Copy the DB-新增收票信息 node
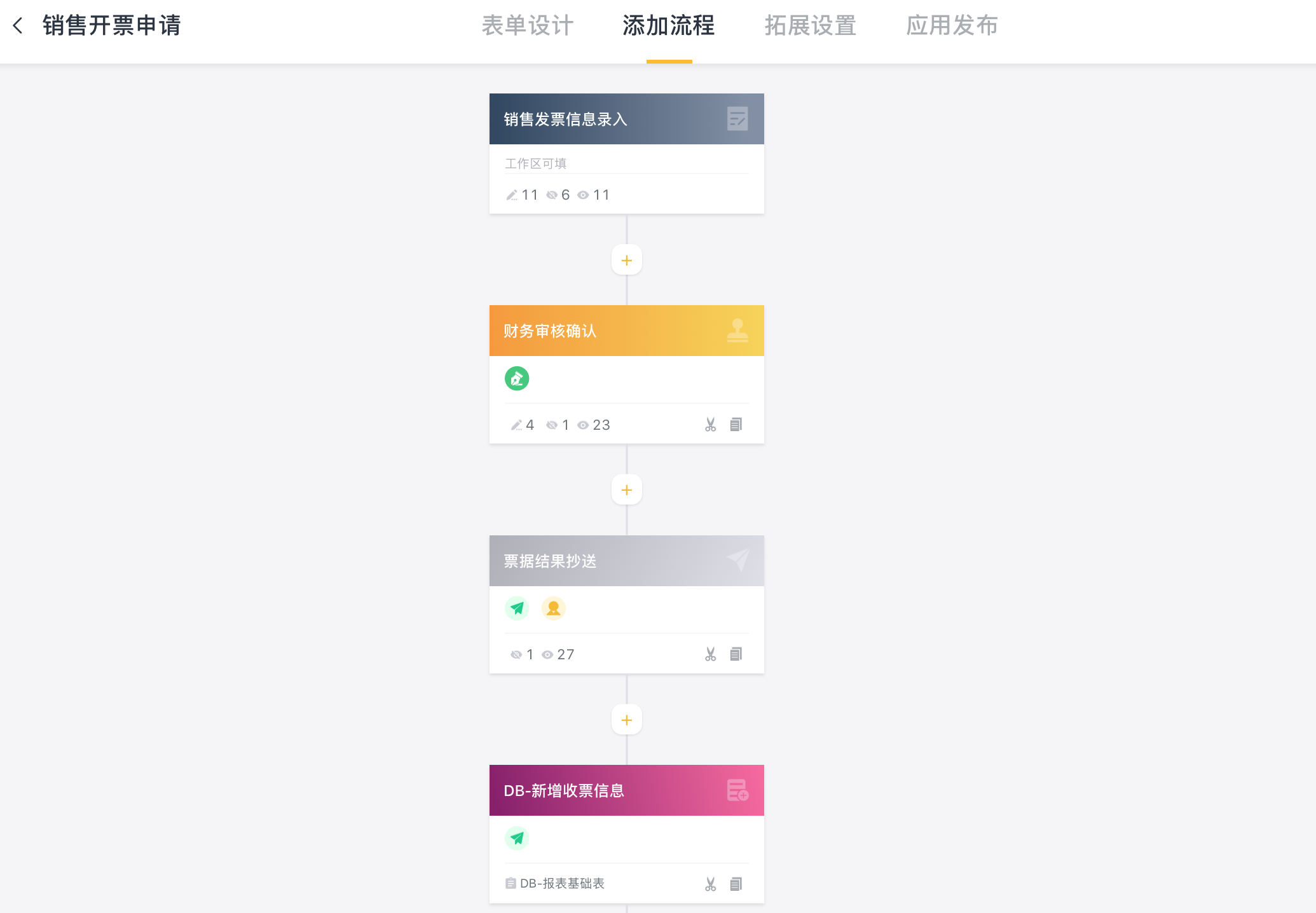Viewport: 1316px width, 913px height. pos(736,884)
